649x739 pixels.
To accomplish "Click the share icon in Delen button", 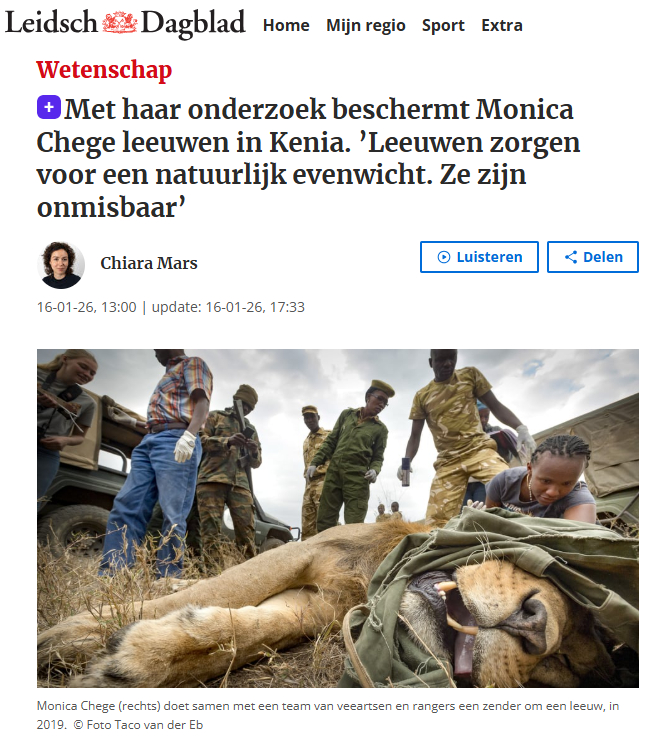I will [571, 257].
